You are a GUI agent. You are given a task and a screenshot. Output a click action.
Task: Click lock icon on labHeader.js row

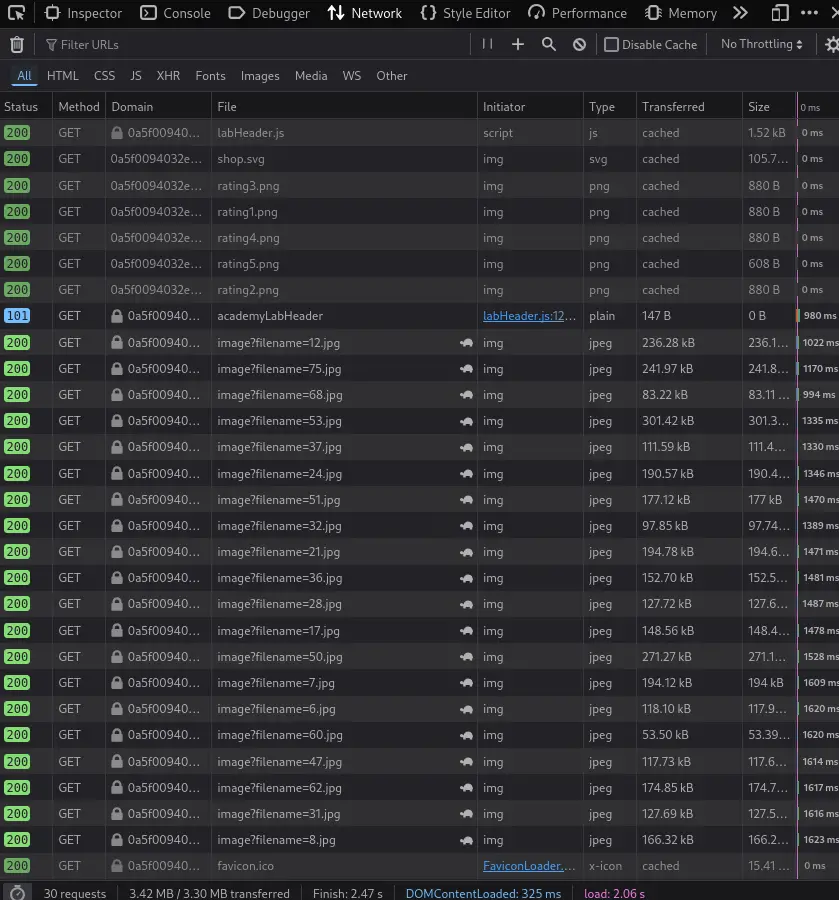pyautogui.click(x=117, y=133)
